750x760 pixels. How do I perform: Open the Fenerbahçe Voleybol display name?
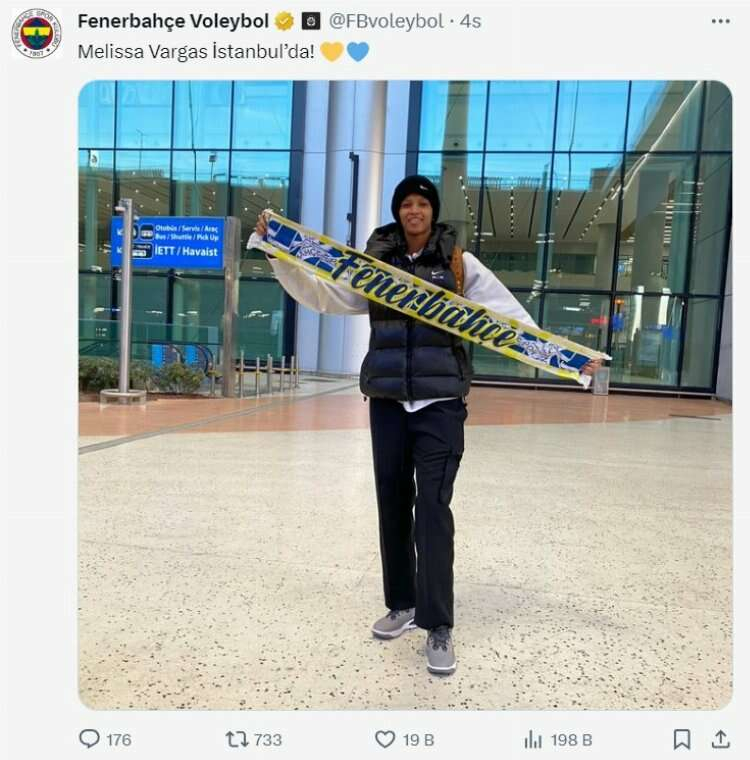coord(173,21)
